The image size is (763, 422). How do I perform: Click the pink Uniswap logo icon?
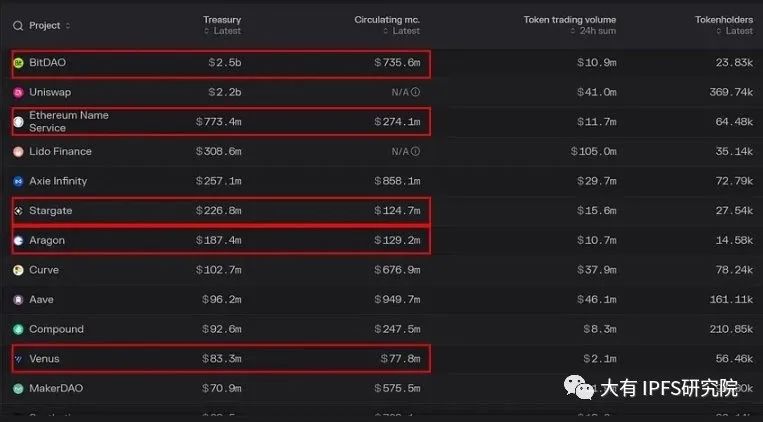[18, 92]
